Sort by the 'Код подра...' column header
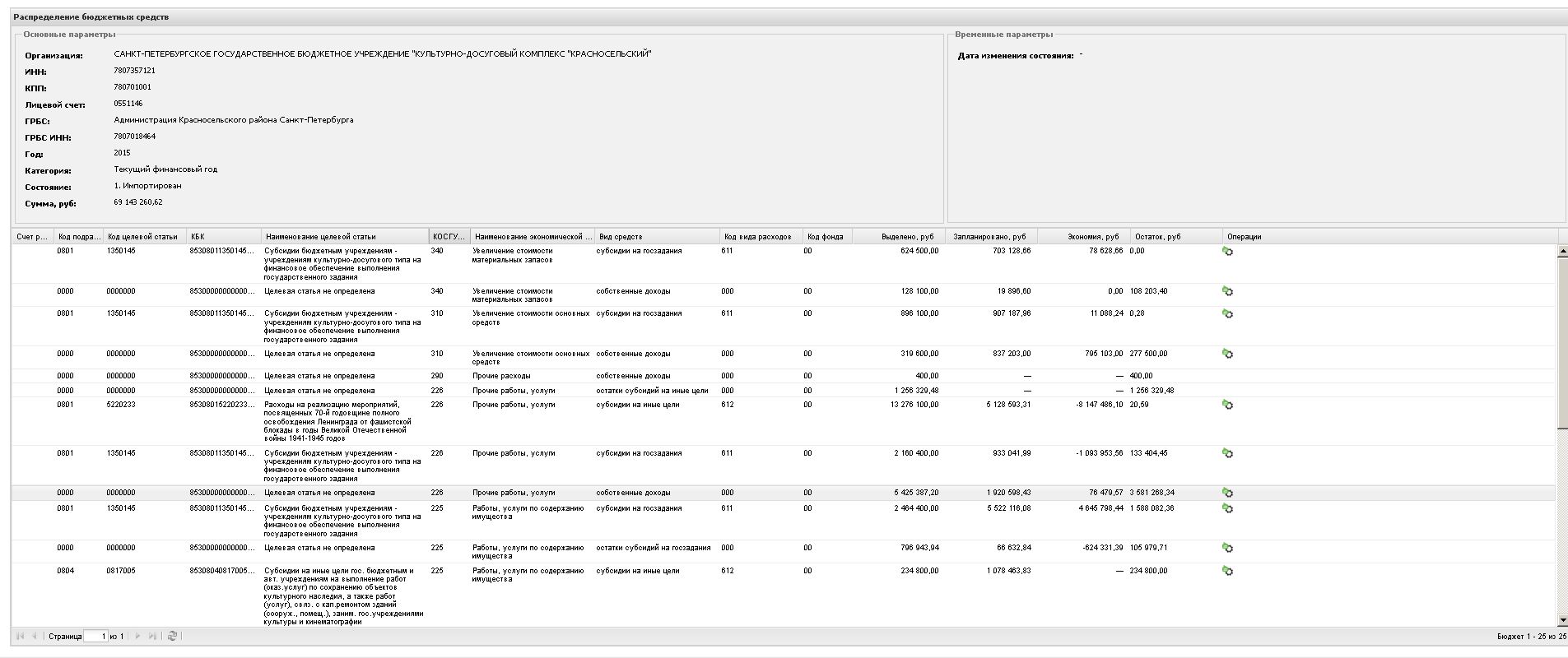 [x=79, y=237]
